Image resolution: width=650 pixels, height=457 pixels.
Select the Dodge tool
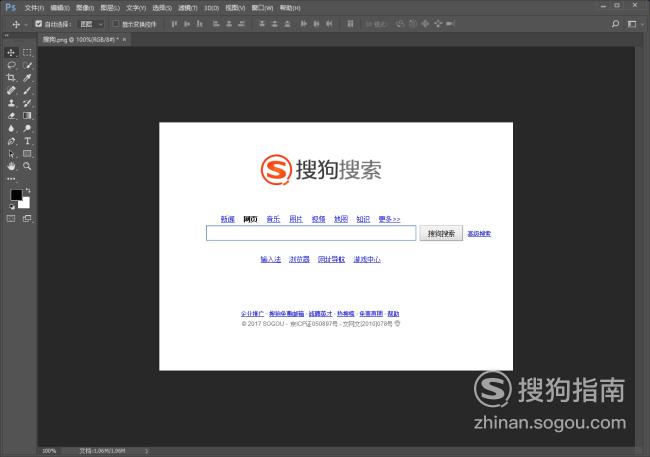[x=27, y=129]
